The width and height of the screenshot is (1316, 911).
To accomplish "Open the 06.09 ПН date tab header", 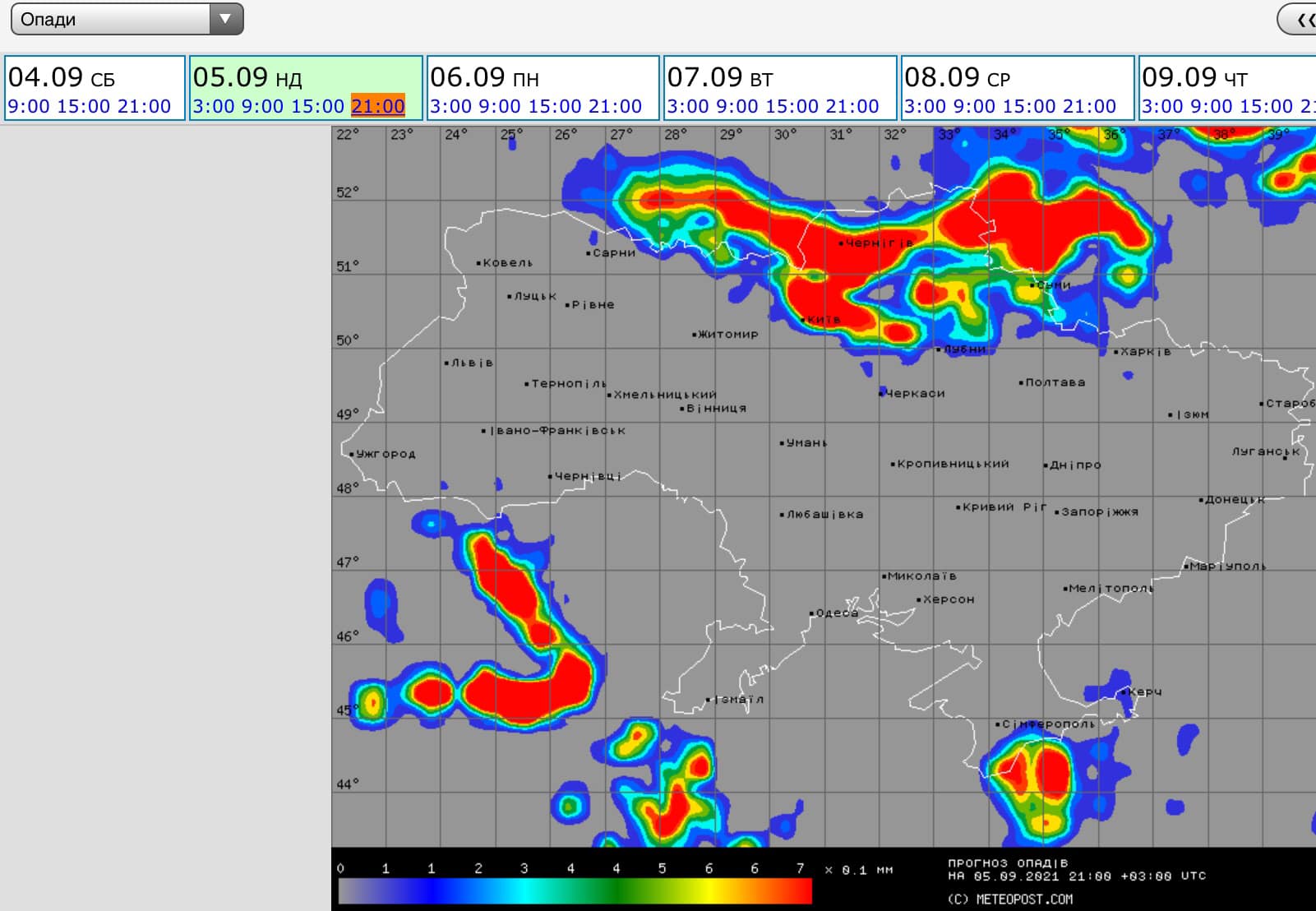I will coord(485,77).
